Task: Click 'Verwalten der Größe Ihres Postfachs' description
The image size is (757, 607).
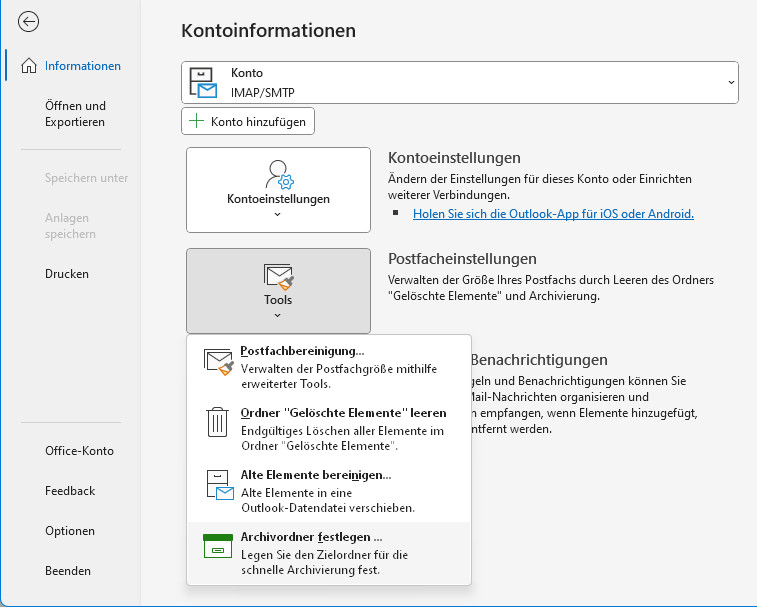Action: coord(551,288)
